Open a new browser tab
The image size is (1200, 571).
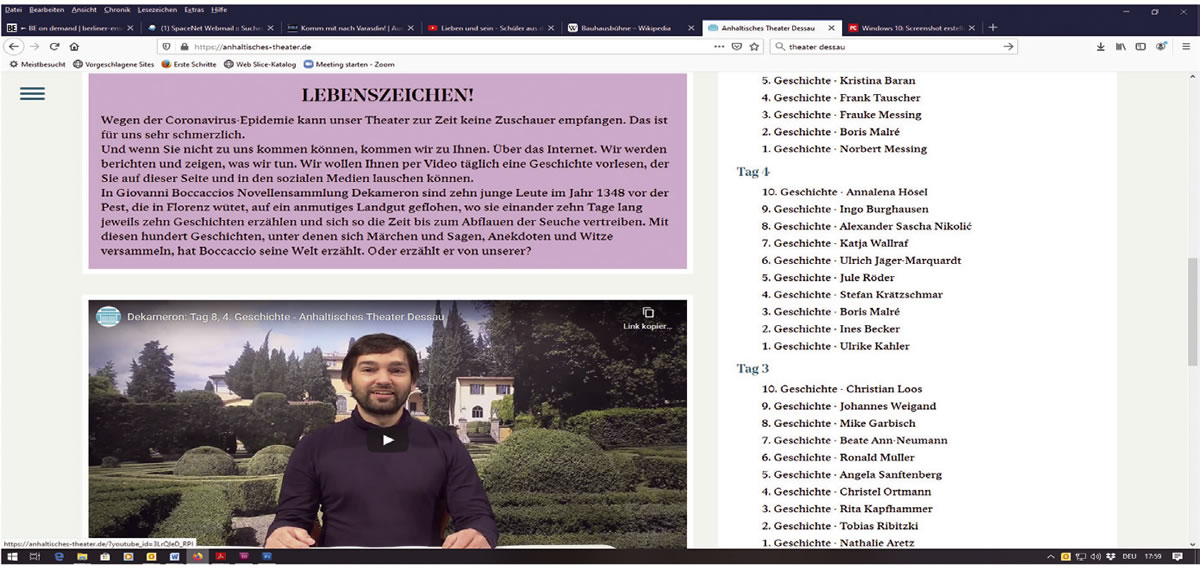[992, 27]
